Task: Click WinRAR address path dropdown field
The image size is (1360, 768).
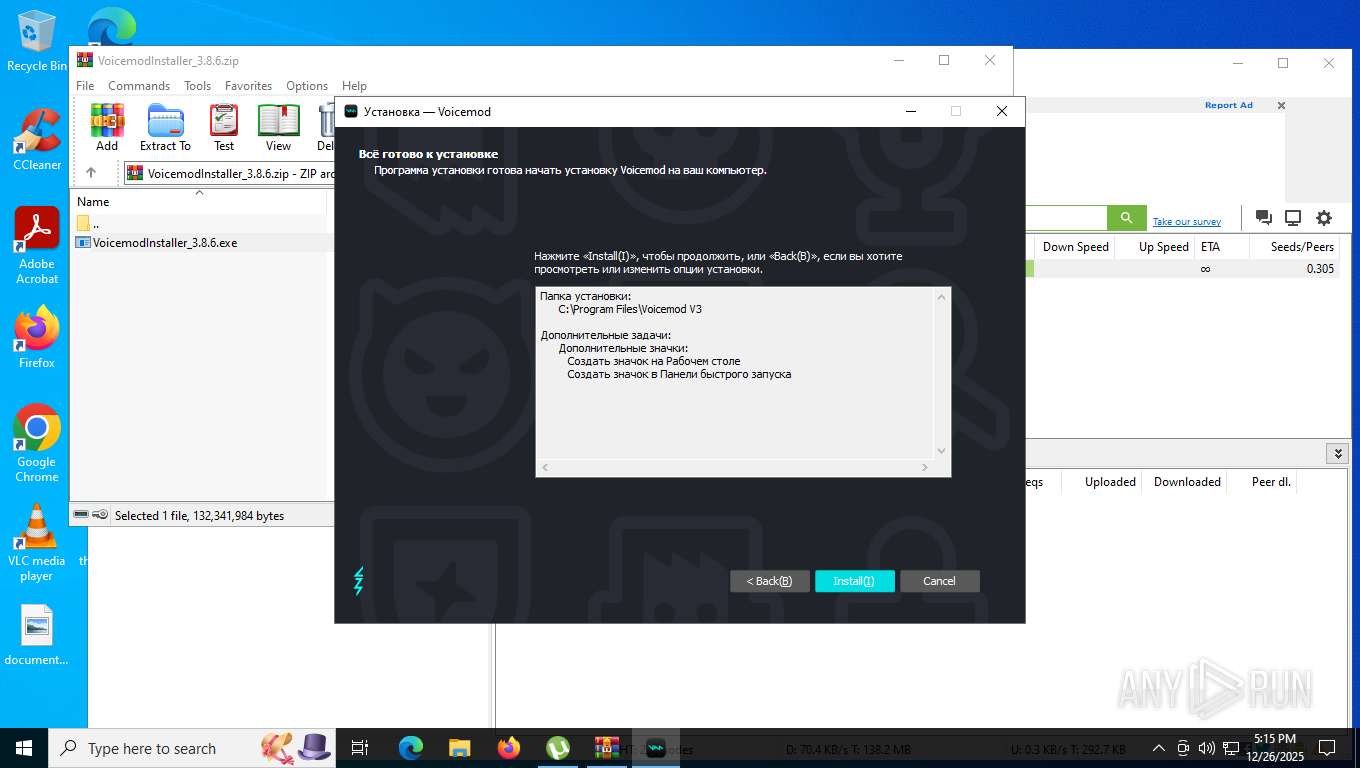Action: click(x=230, y=173)
